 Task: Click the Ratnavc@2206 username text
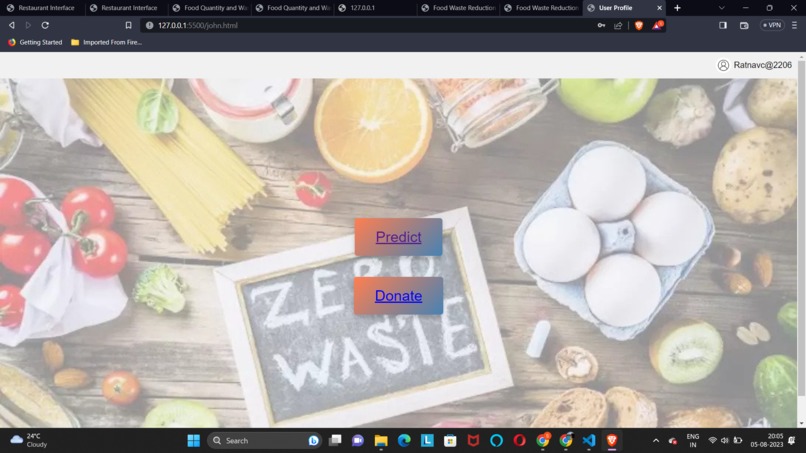(762, 65)
